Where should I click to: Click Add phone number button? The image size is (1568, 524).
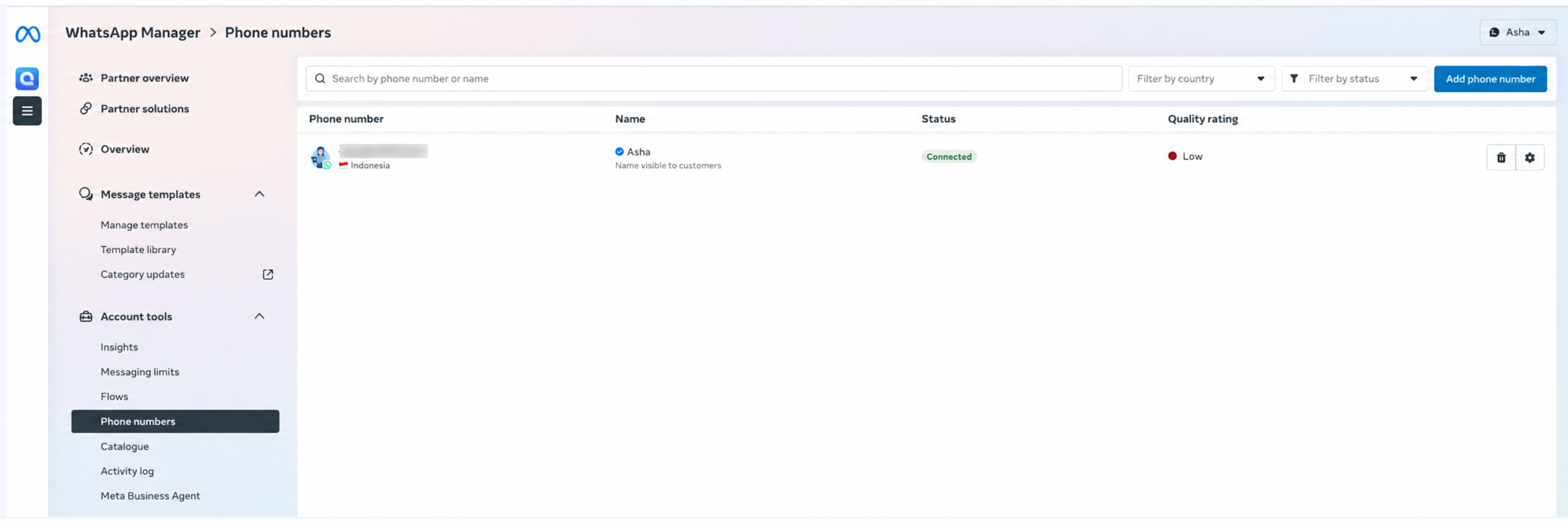pos(1490,79)
